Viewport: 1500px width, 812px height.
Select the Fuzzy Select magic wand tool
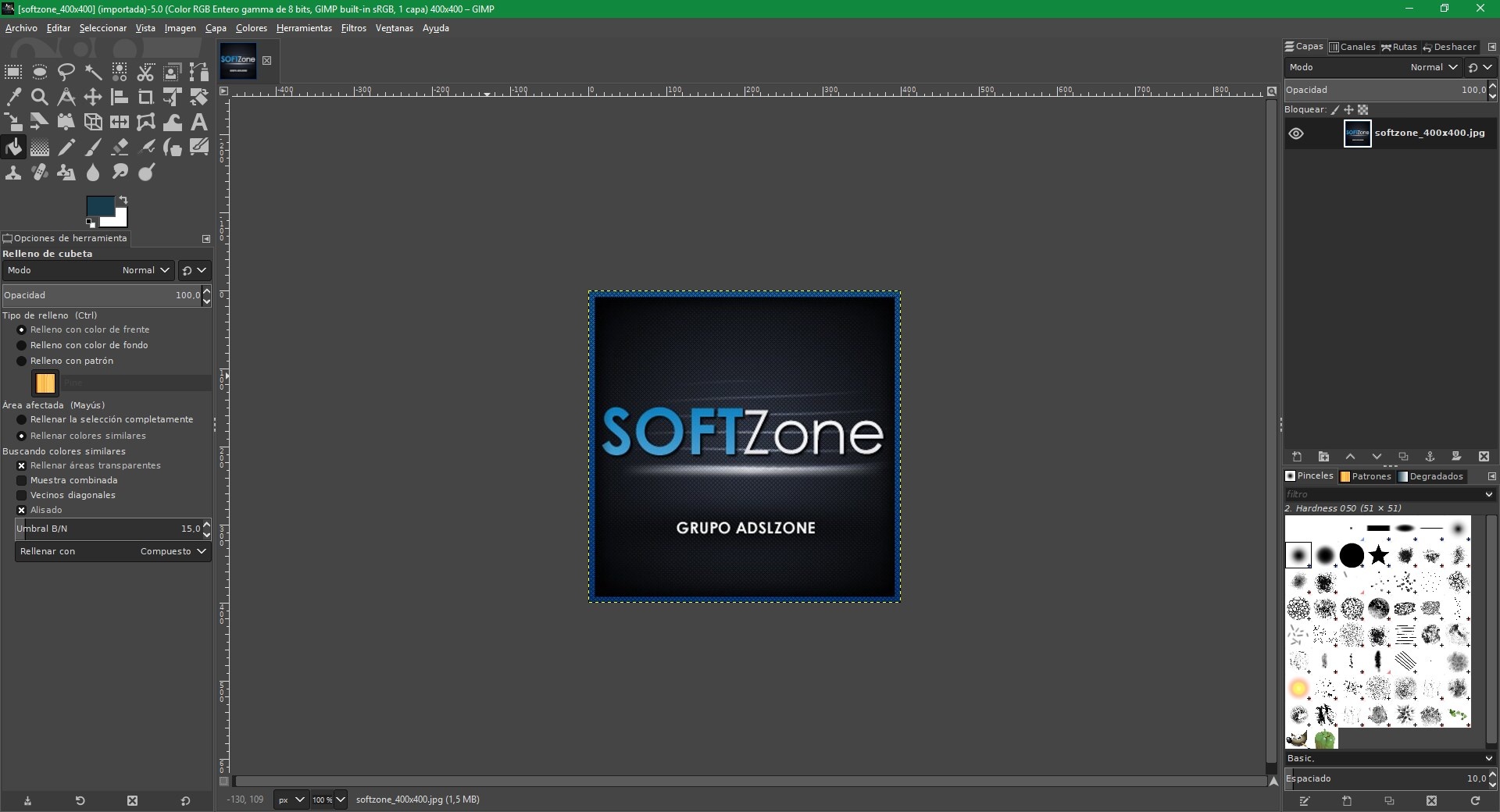[93, 73]
